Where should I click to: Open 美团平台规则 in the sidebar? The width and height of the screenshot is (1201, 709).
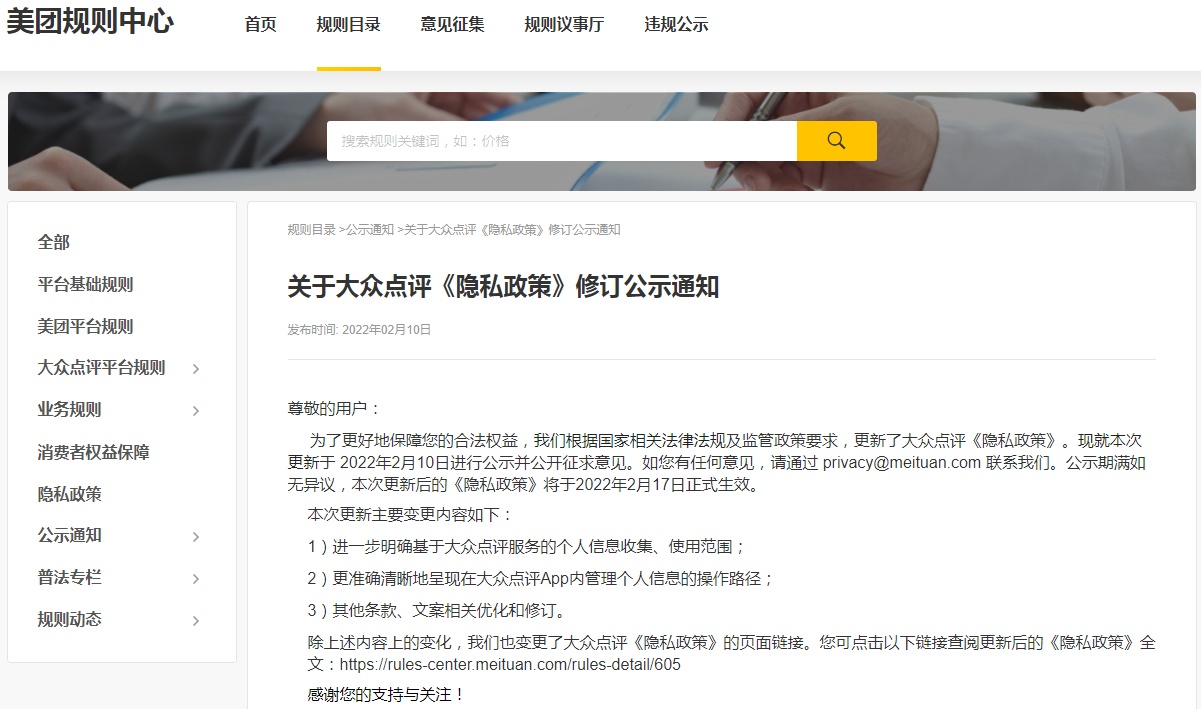click(x=85, y=326)
